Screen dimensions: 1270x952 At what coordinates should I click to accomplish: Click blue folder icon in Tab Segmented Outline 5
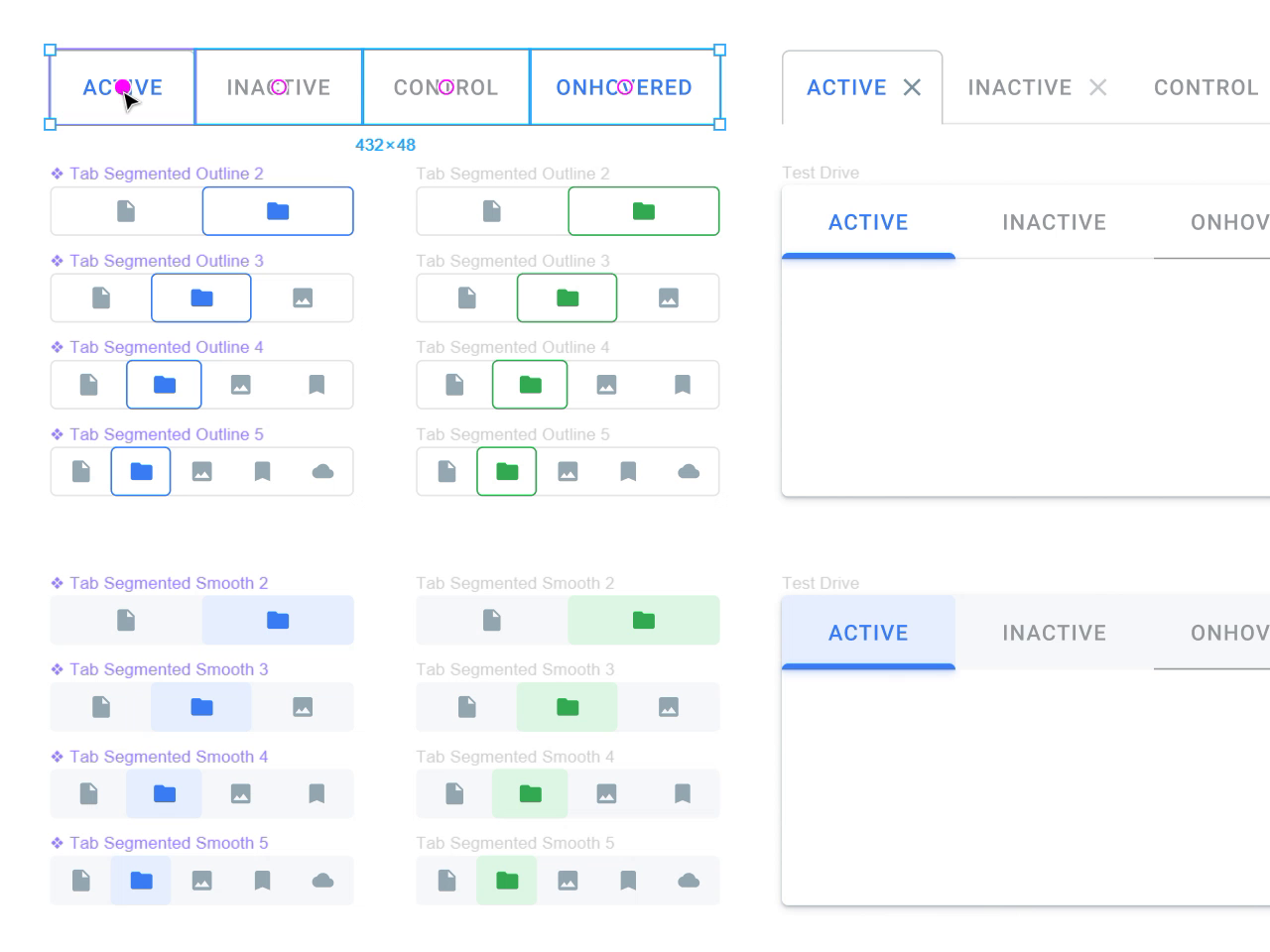[141, 471]
